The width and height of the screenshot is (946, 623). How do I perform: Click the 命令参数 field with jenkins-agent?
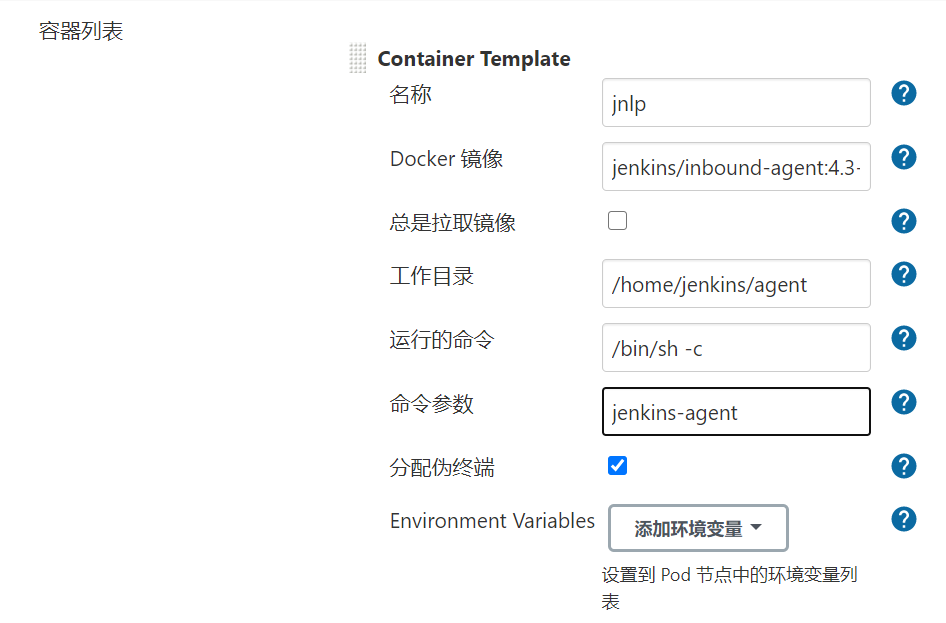point(736,411)
